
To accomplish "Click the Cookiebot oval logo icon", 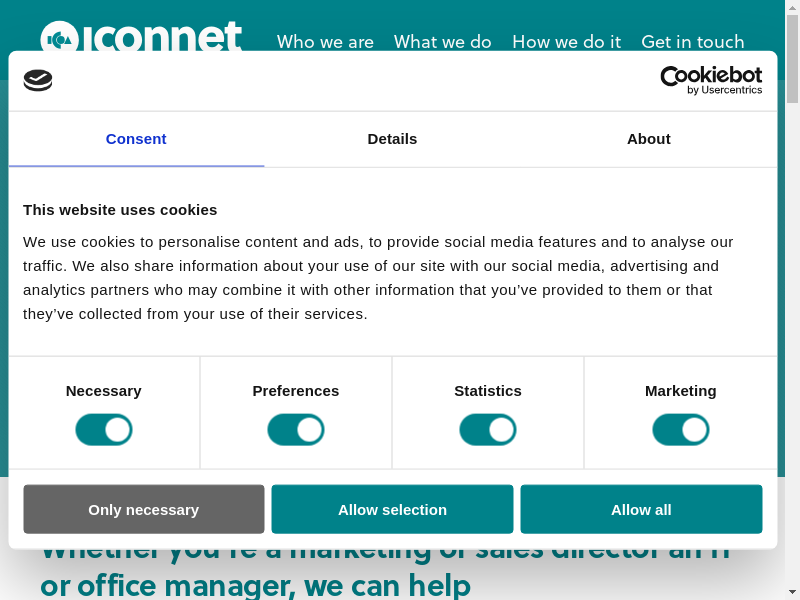I will [x=38, y=80].
